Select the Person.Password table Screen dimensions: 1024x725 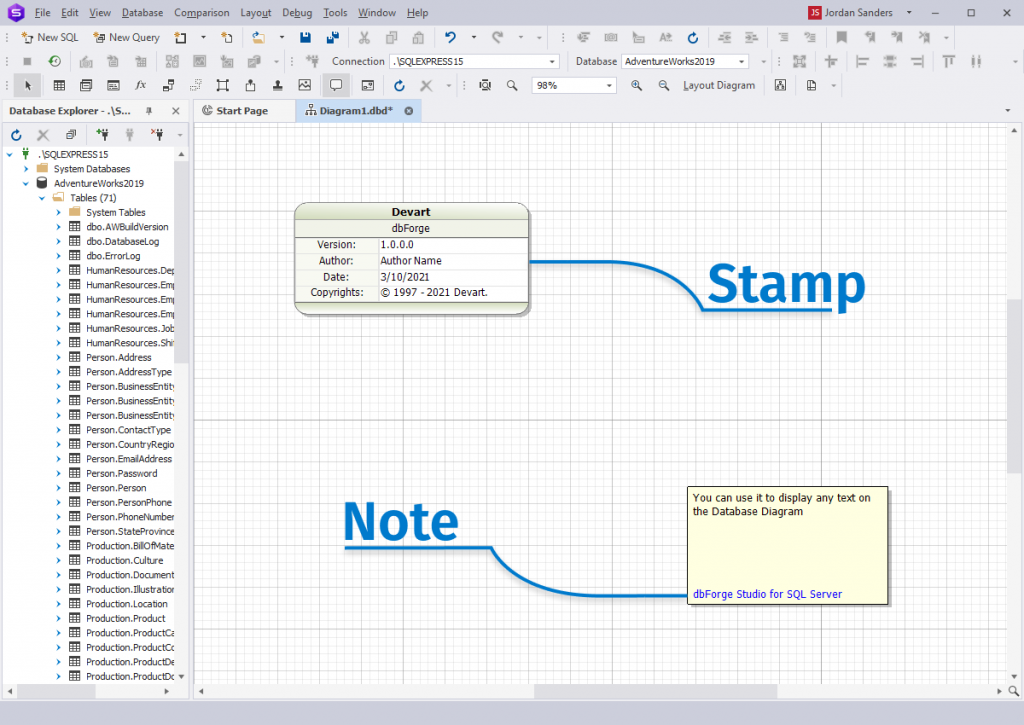point(121,474)
